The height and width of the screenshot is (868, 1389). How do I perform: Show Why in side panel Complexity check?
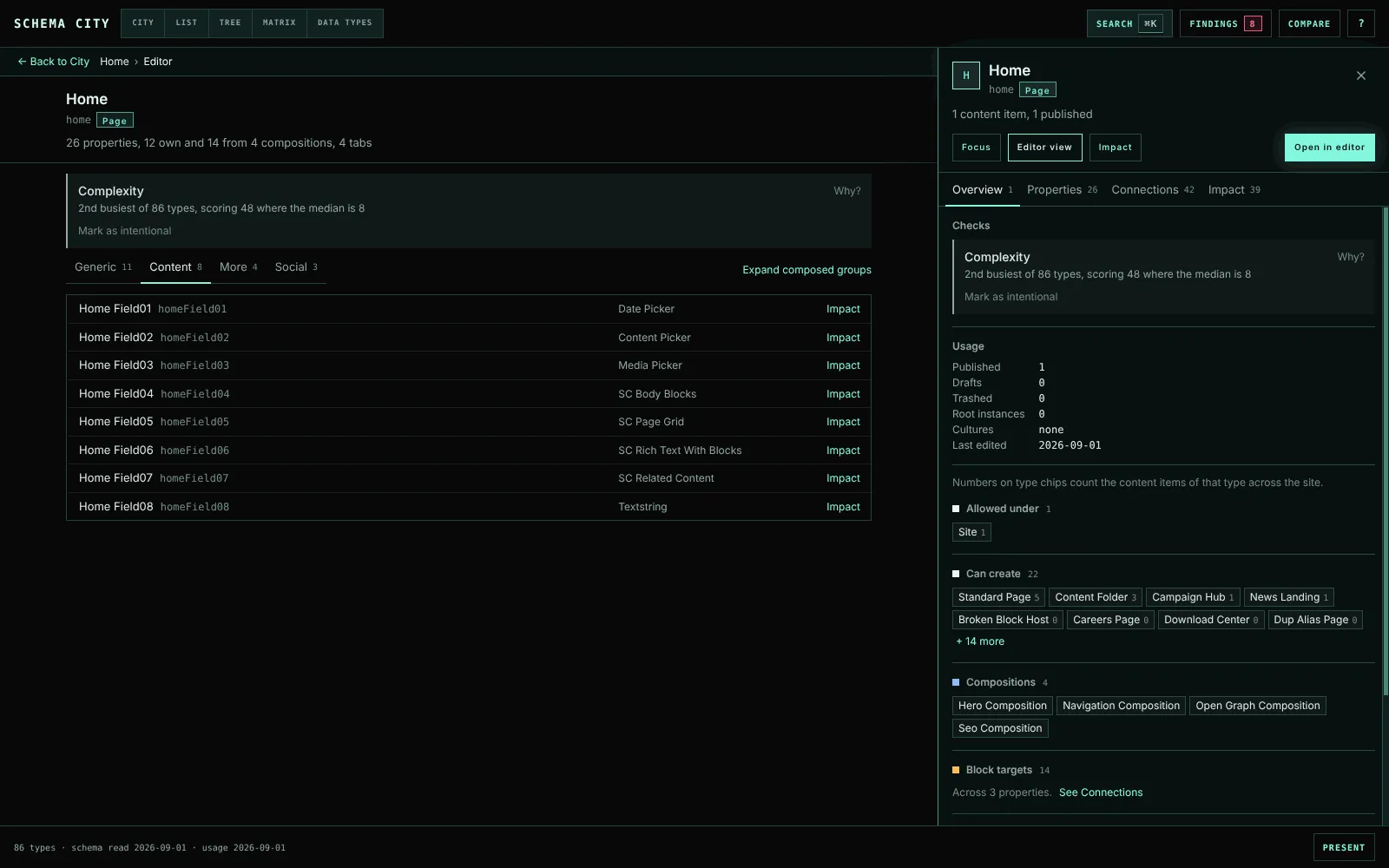tap(1351, 257)
